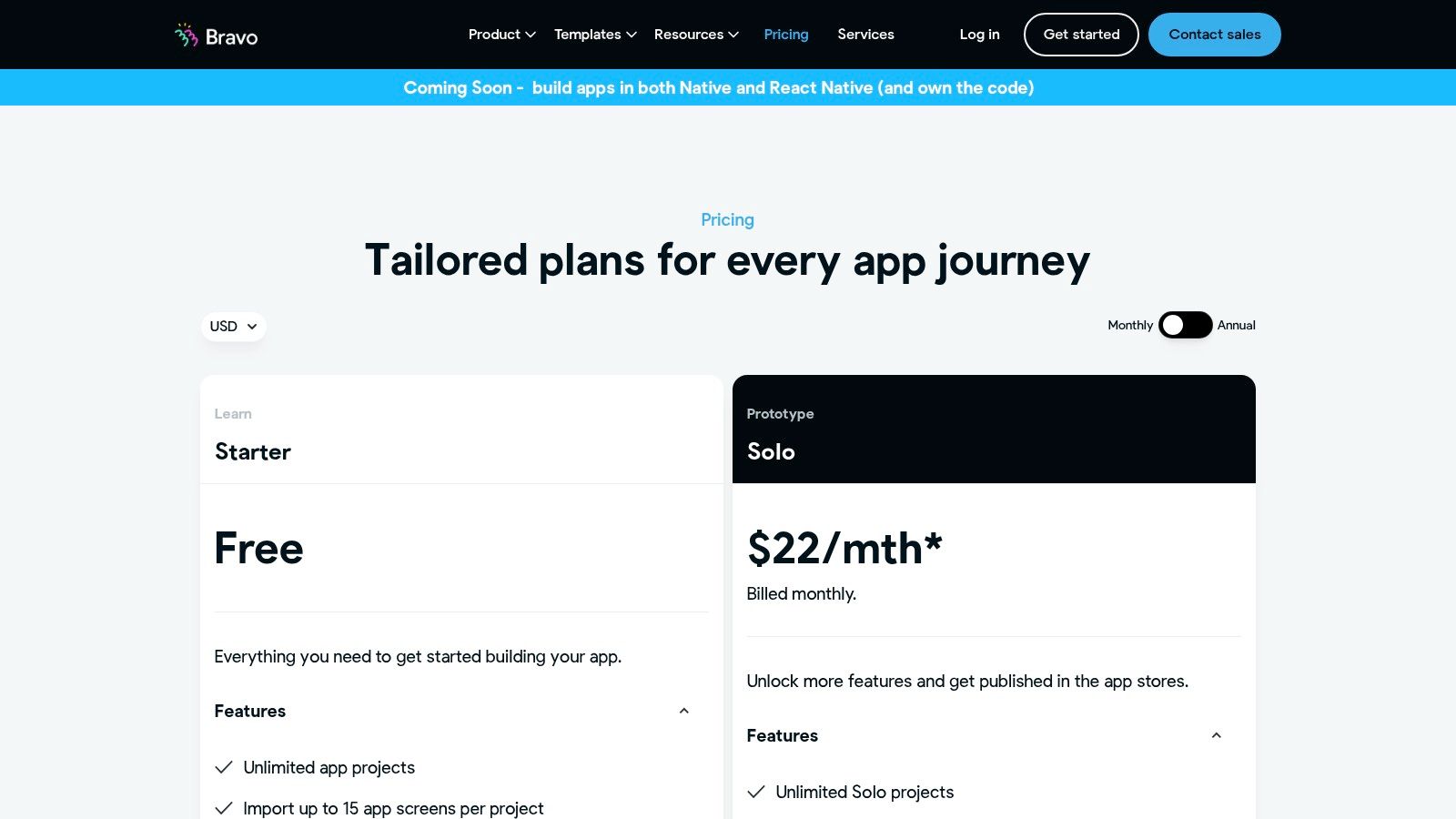Click the Log in link
1456x819 pixels.
(x=978, y=35)
